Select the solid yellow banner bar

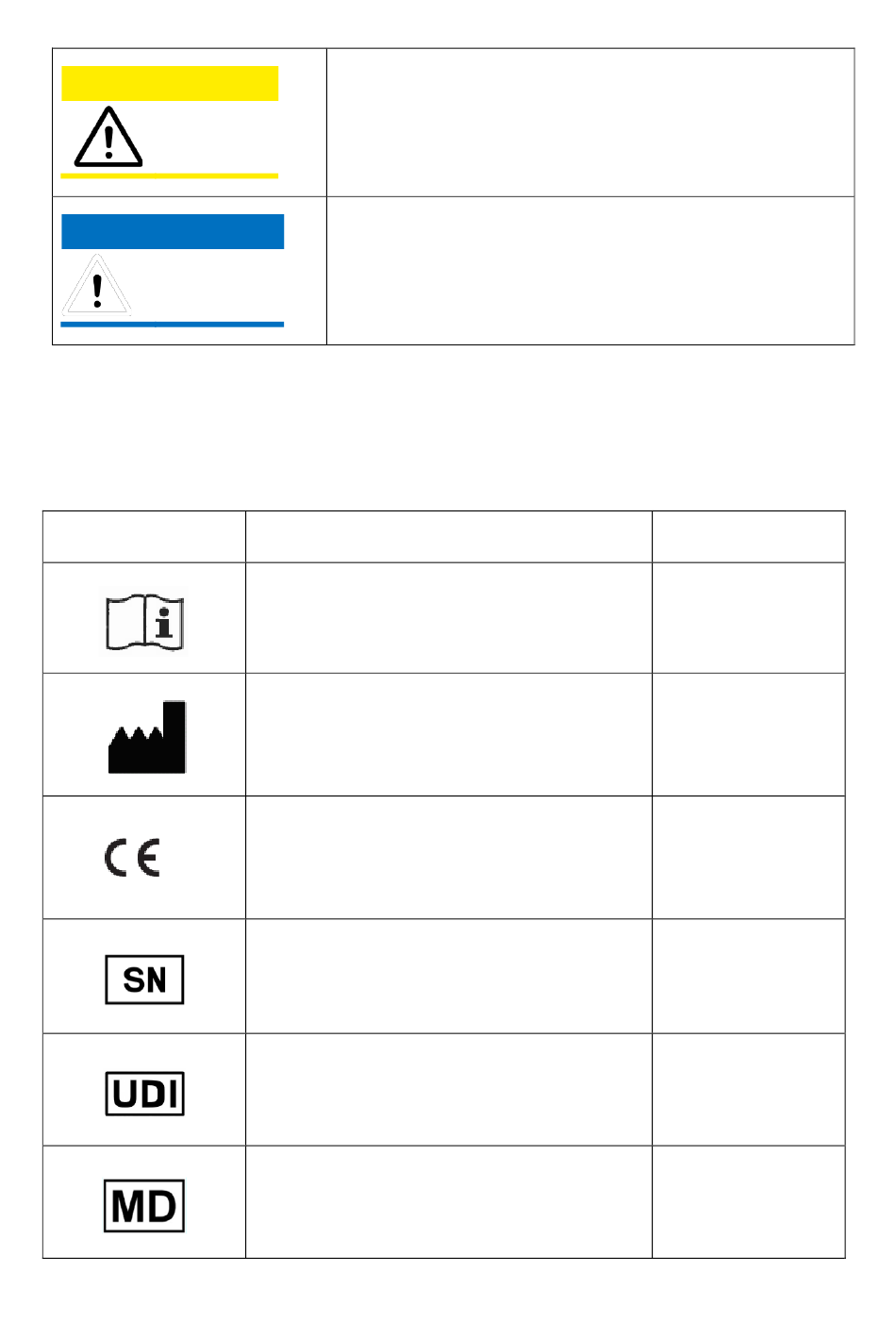[170, 83]
